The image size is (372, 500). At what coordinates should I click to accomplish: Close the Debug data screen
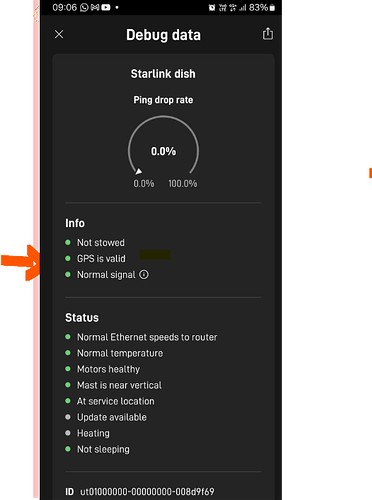[x=59, y=34]
